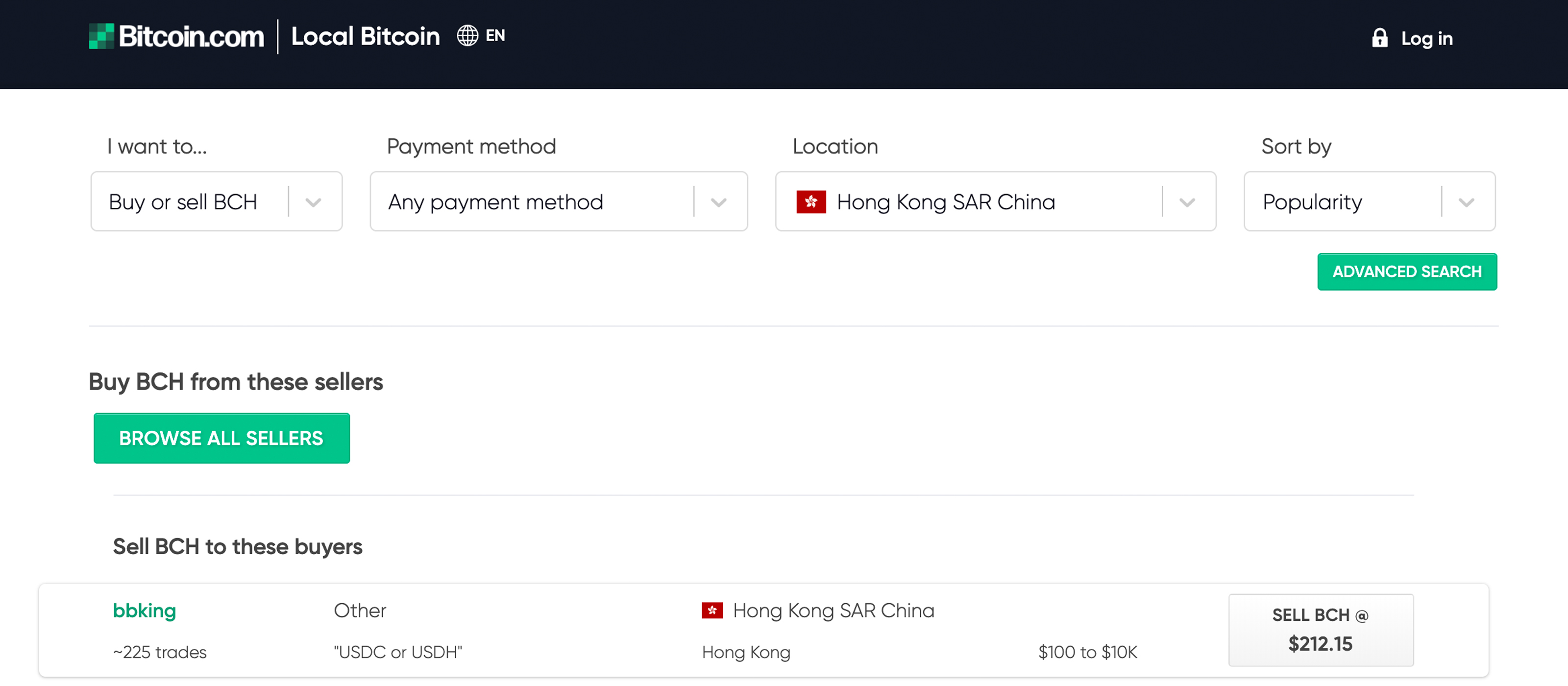Click the Sort by label
This screenshot has width=1568, height=686.
coord(1296,147)
